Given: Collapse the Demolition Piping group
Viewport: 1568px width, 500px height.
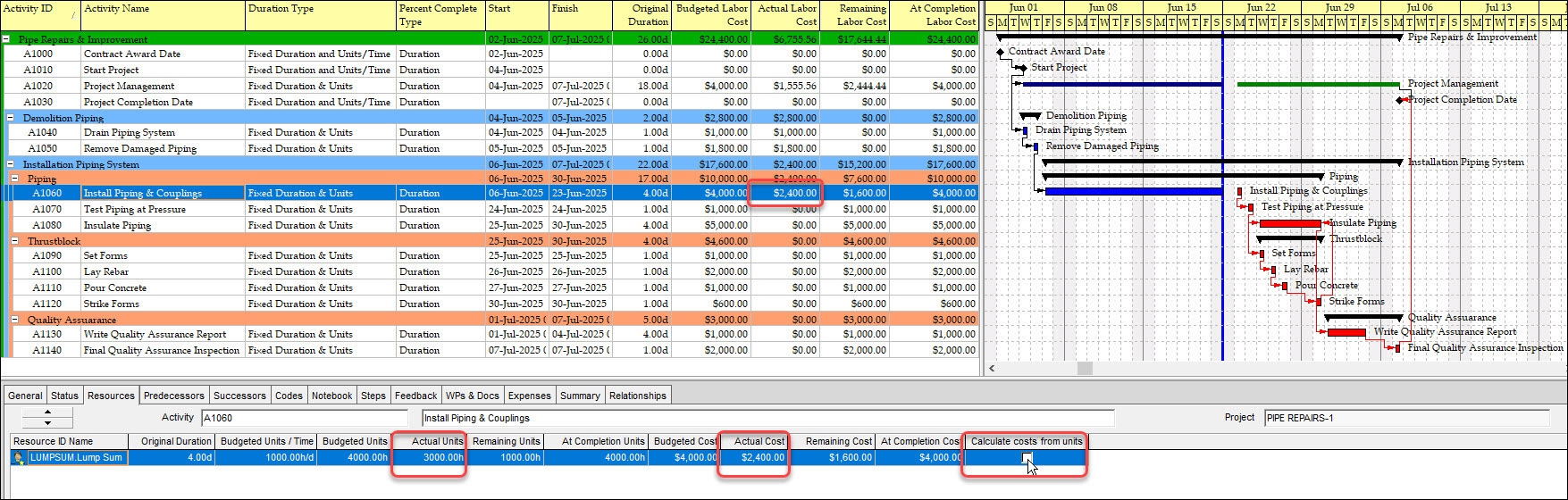Looking at the screenshot, I should [x=11, y=118].
